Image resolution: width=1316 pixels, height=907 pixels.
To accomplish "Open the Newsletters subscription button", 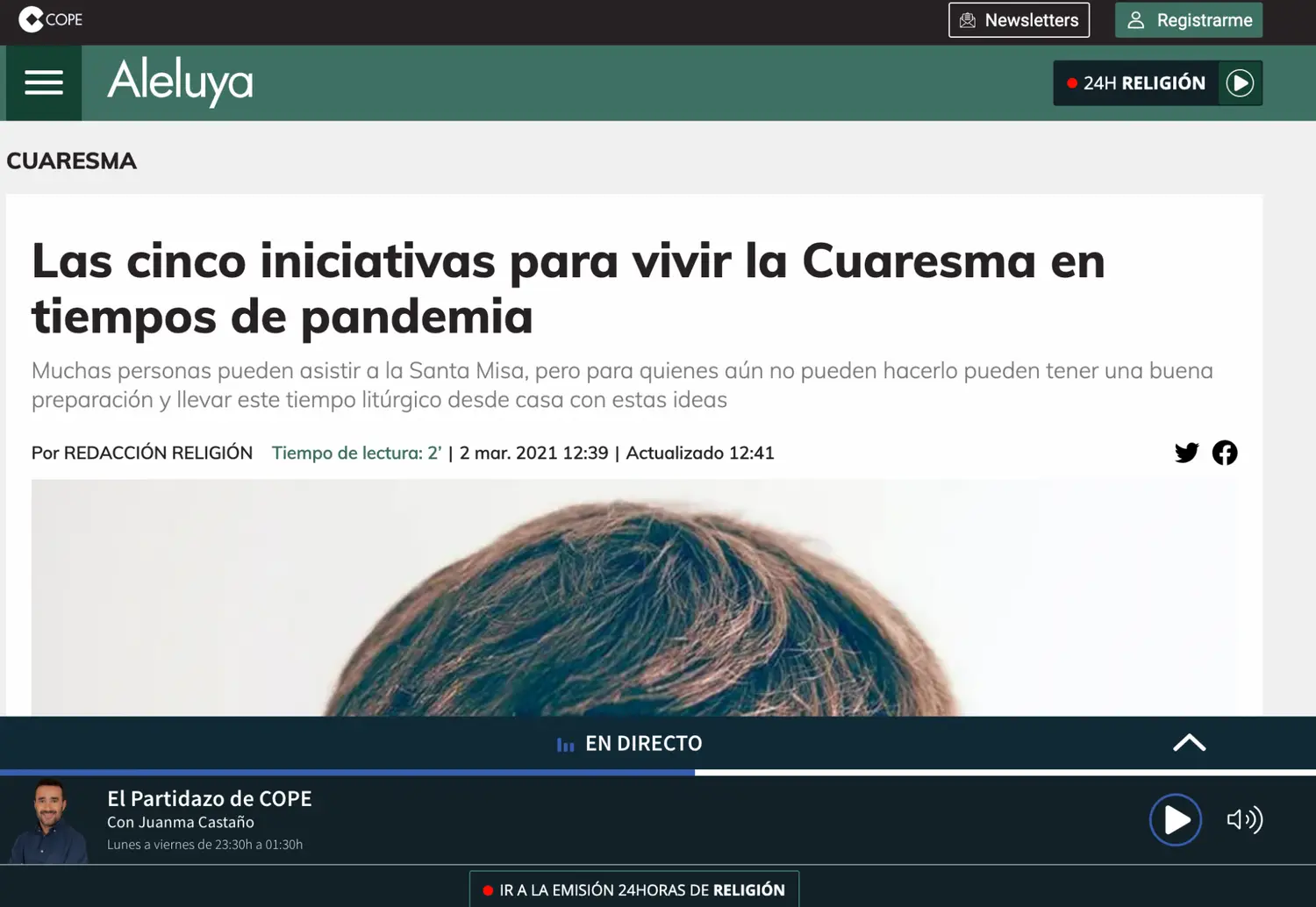I will tap(1019, 20).
